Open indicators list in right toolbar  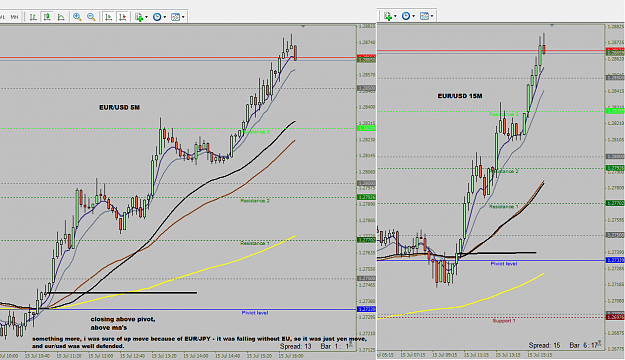[387, 16]
